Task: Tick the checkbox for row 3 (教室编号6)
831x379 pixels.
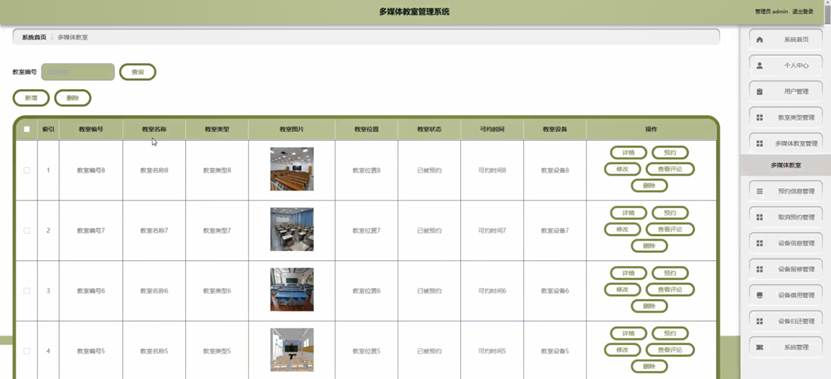Action: [27, 291]
